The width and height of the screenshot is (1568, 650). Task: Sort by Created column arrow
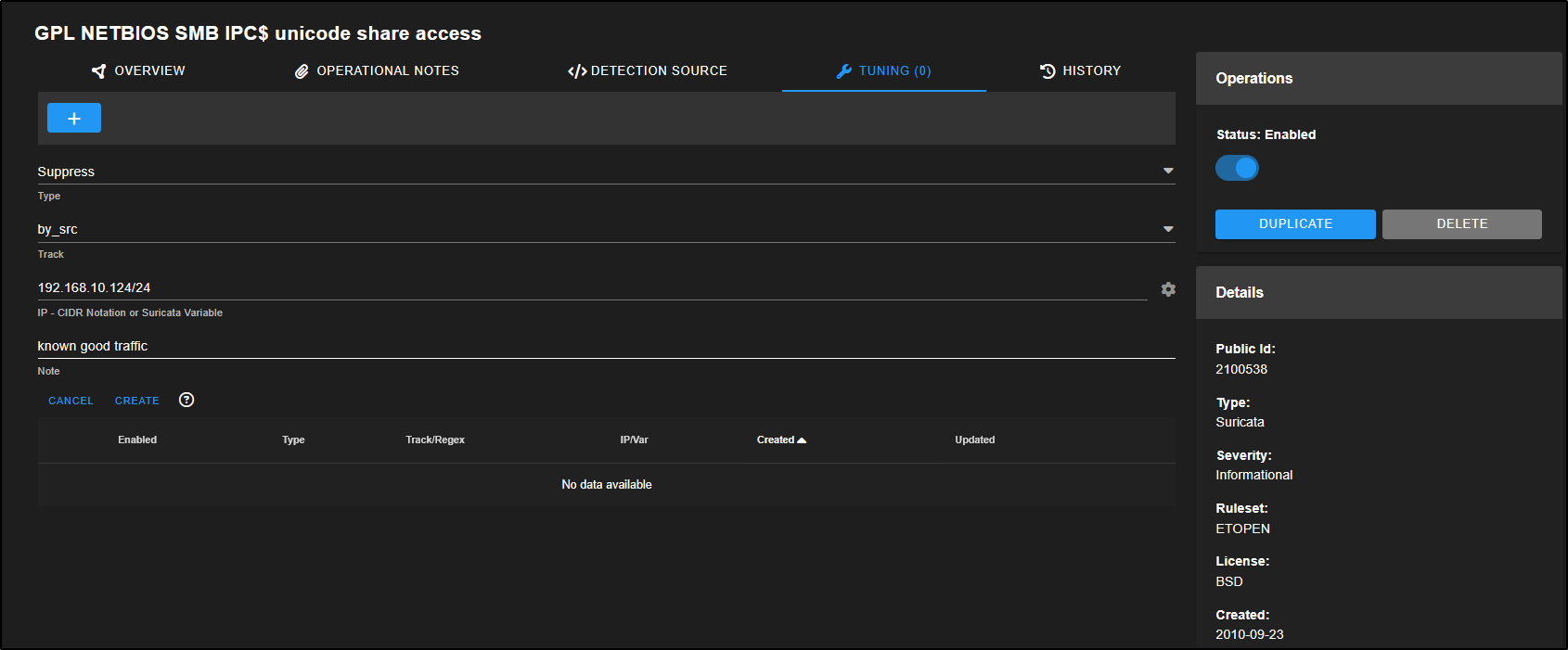802,440
